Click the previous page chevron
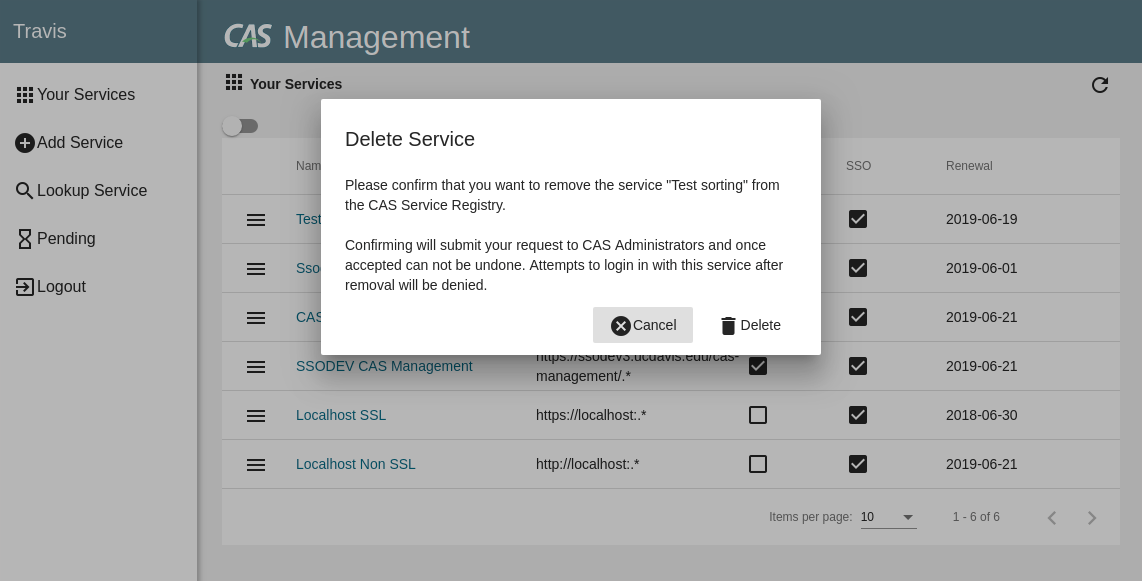 click(x=1051, y=518)
